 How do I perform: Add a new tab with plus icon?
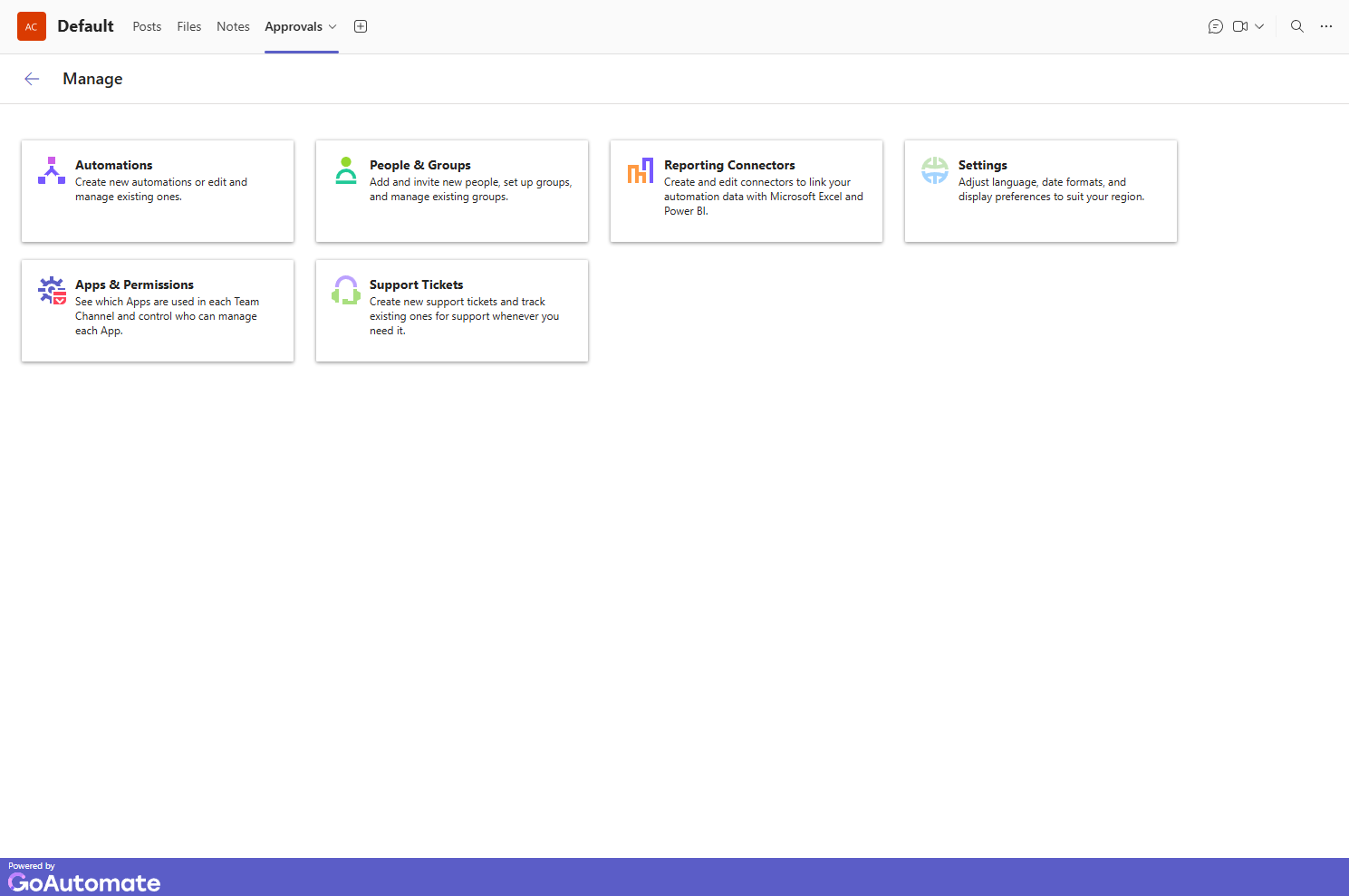pyautogui.click(x=361, y=26)
